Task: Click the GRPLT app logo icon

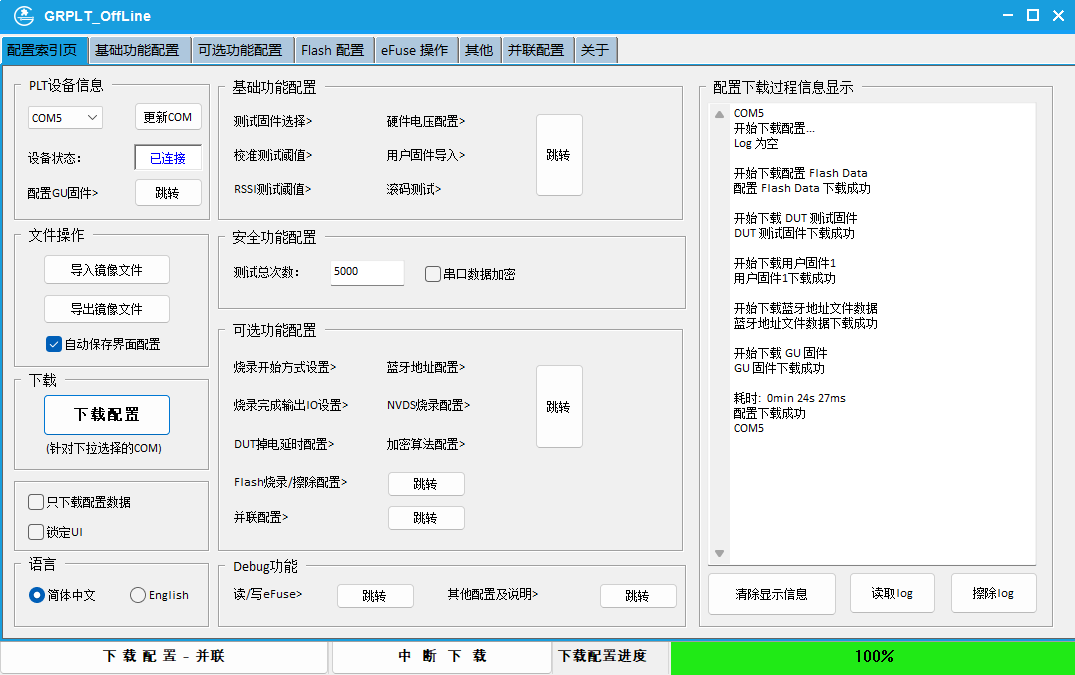Action: pyautogui.click(x=22, y=16)
